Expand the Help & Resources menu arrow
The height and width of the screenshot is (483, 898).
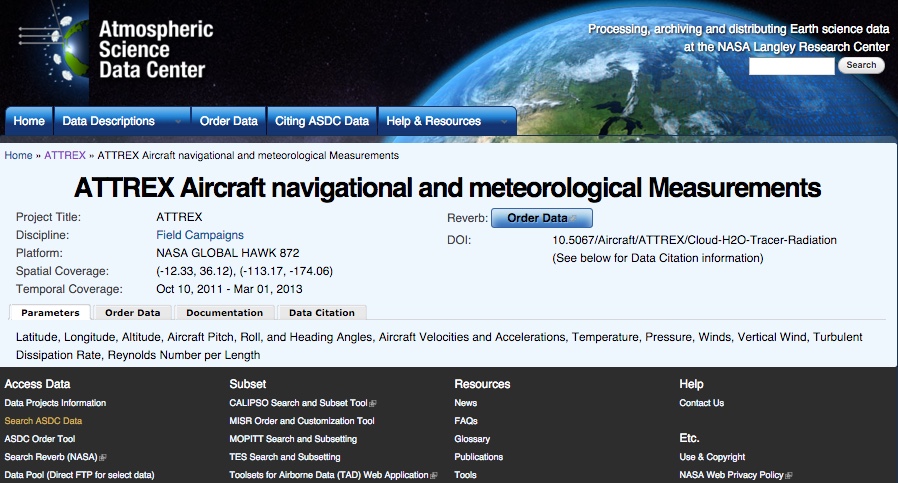point(504,121)
